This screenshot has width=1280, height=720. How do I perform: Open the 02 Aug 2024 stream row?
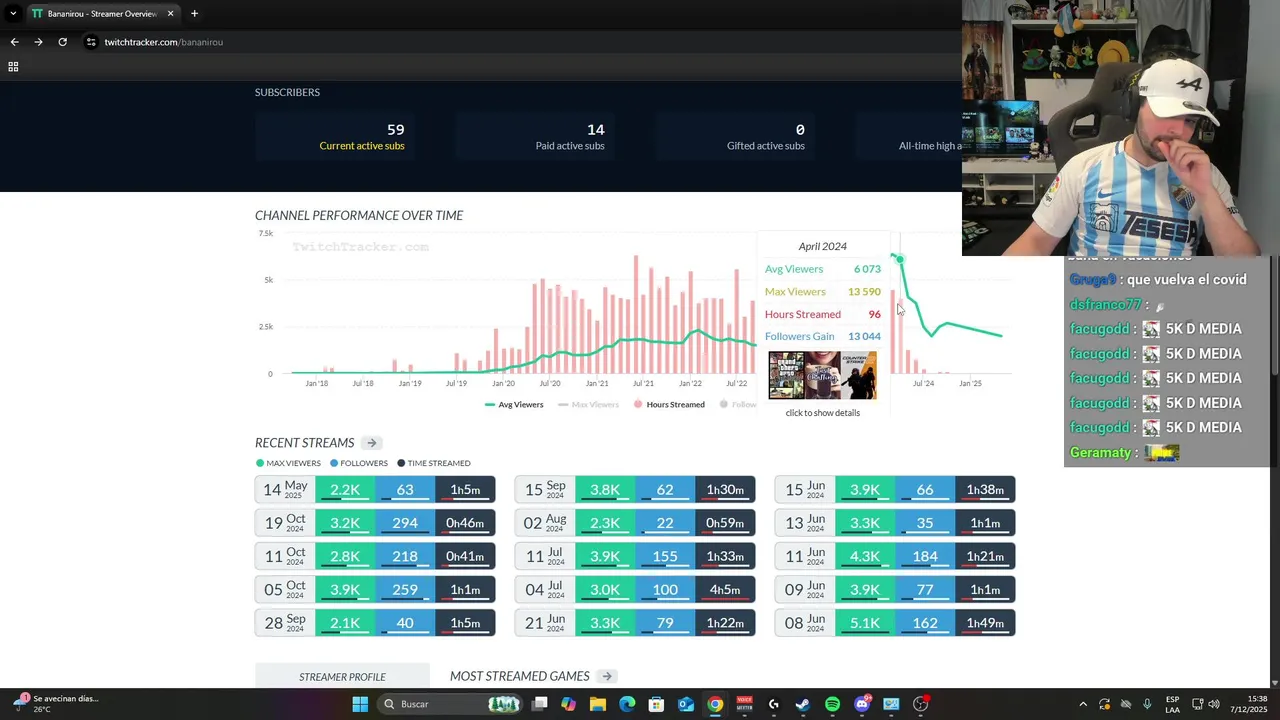(x=635, y=523)
